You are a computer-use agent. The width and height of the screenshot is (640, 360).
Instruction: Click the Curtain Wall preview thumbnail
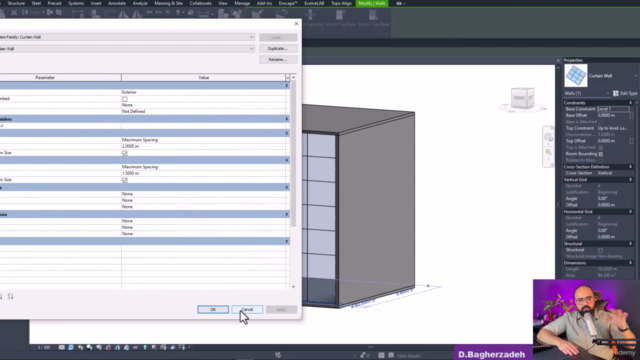point(576,76)
